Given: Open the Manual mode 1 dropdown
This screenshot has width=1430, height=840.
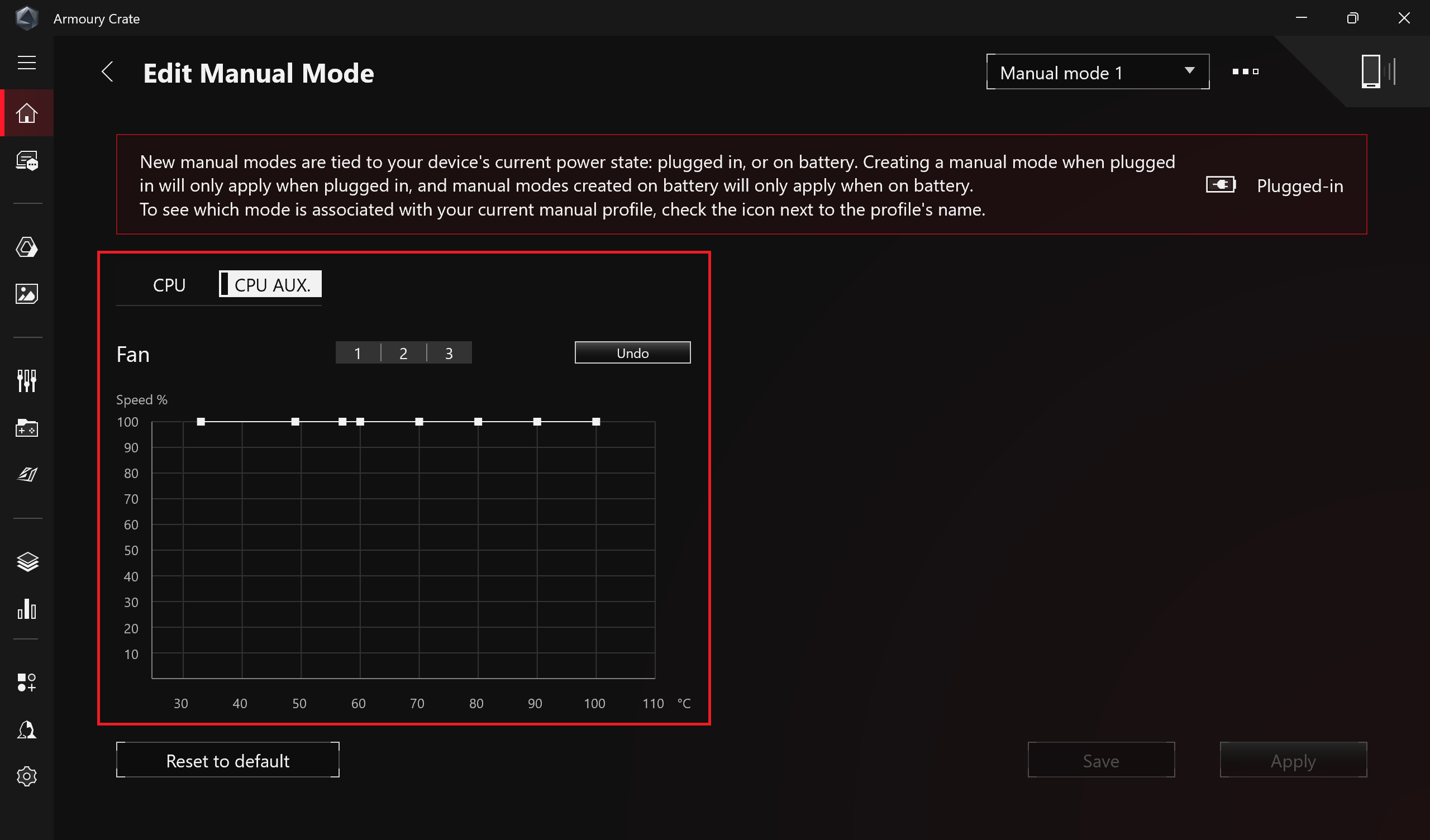Looking at the screenshot, I should click(1098, 71).
